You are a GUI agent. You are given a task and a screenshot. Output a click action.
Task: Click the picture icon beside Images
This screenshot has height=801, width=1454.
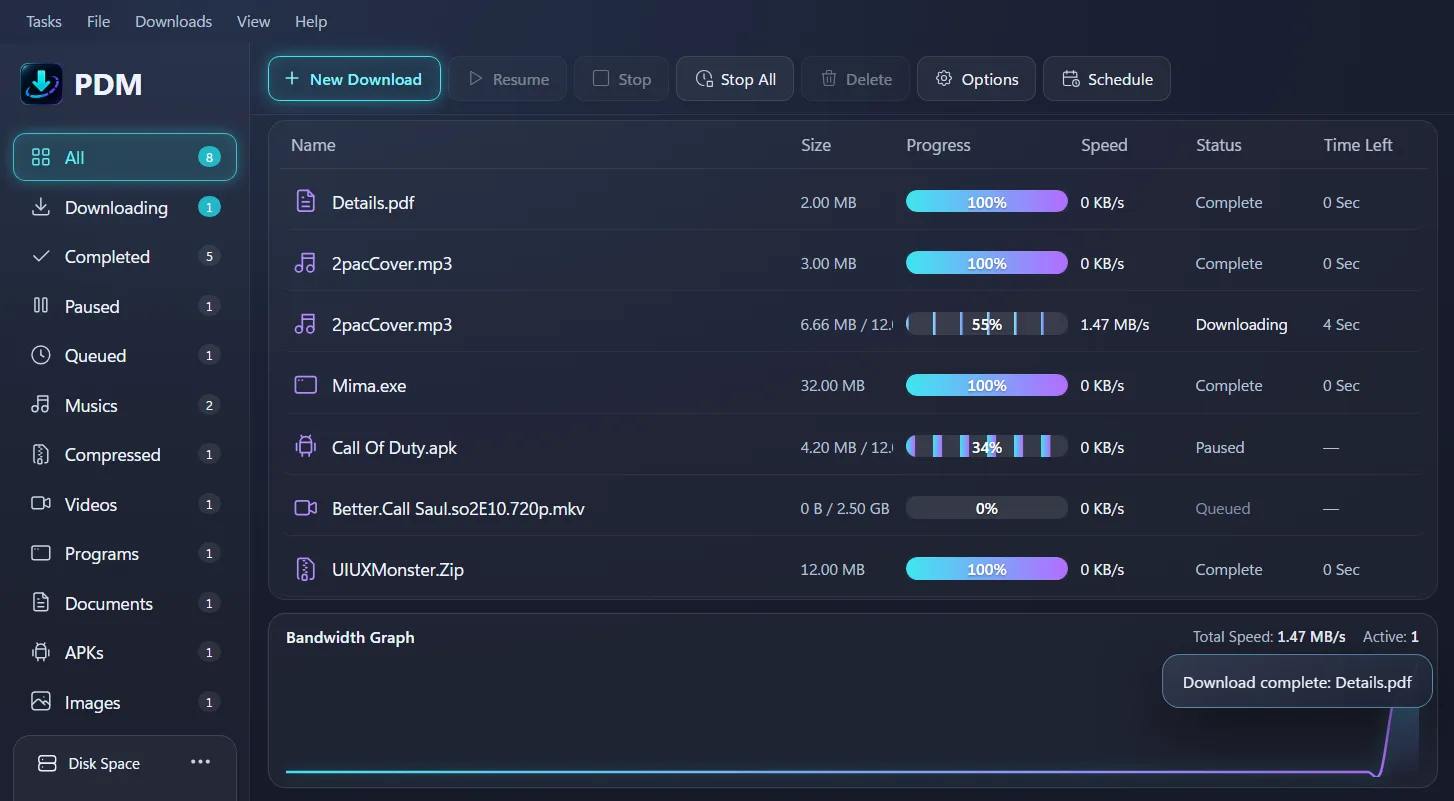coord(41,702)
